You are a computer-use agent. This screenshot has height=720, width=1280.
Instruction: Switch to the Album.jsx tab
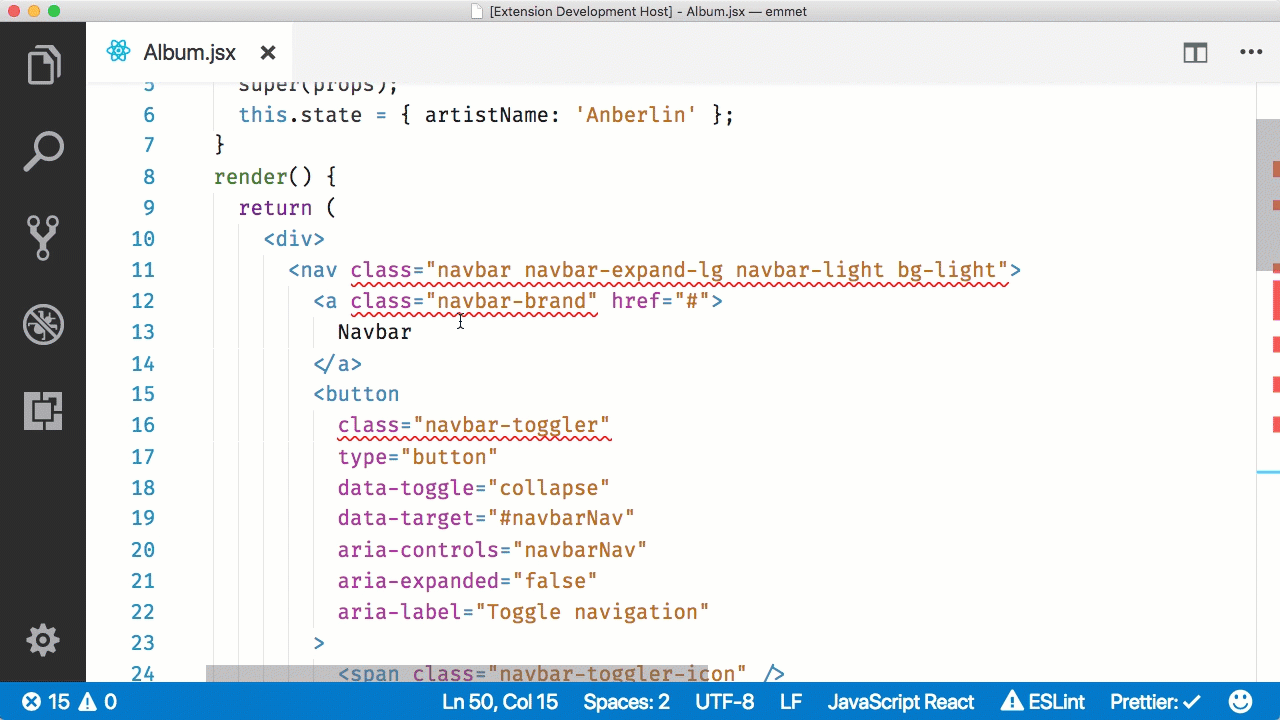pos(189,52)
